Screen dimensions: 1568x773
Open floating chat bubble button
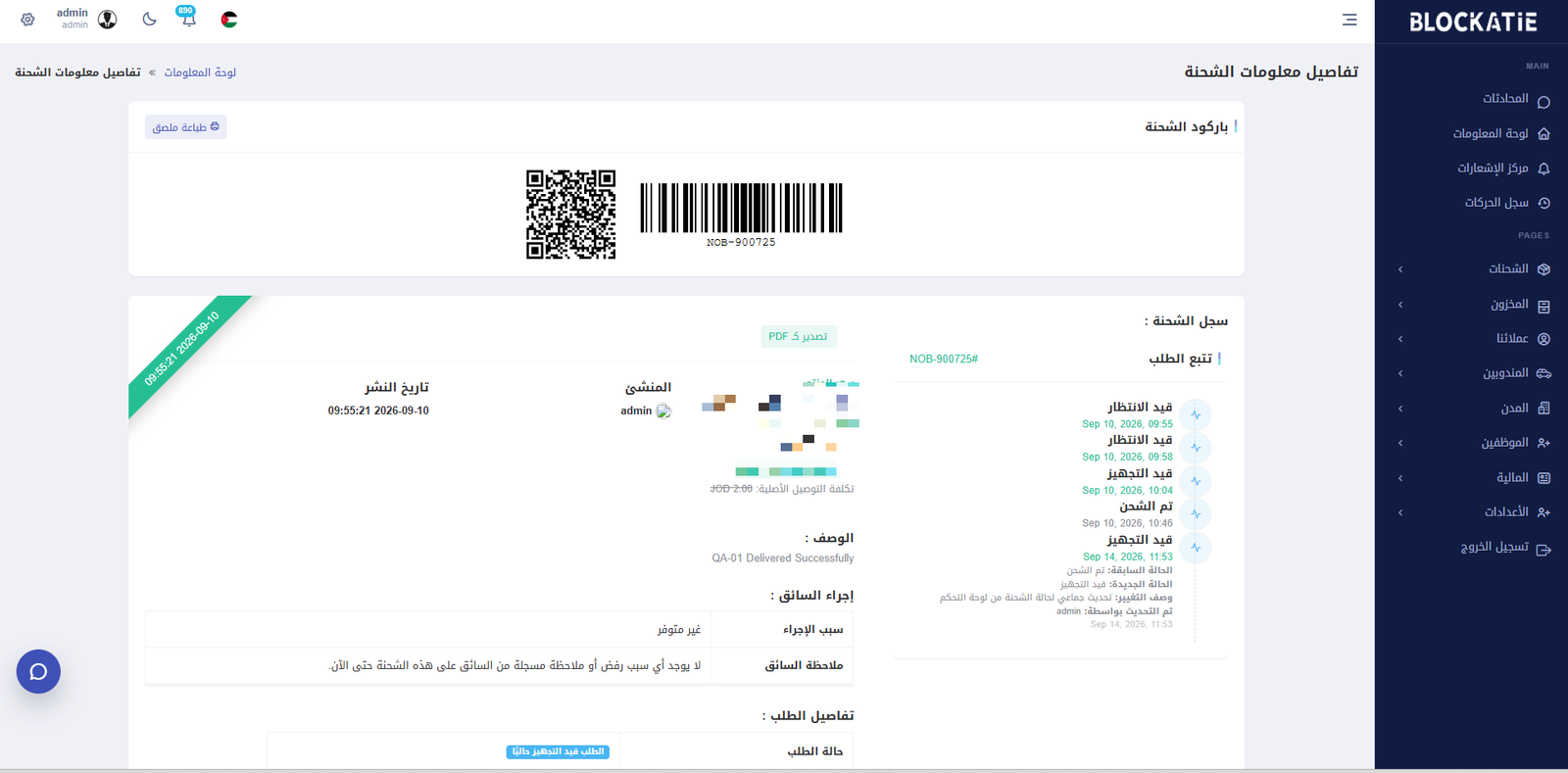[38, 671]
